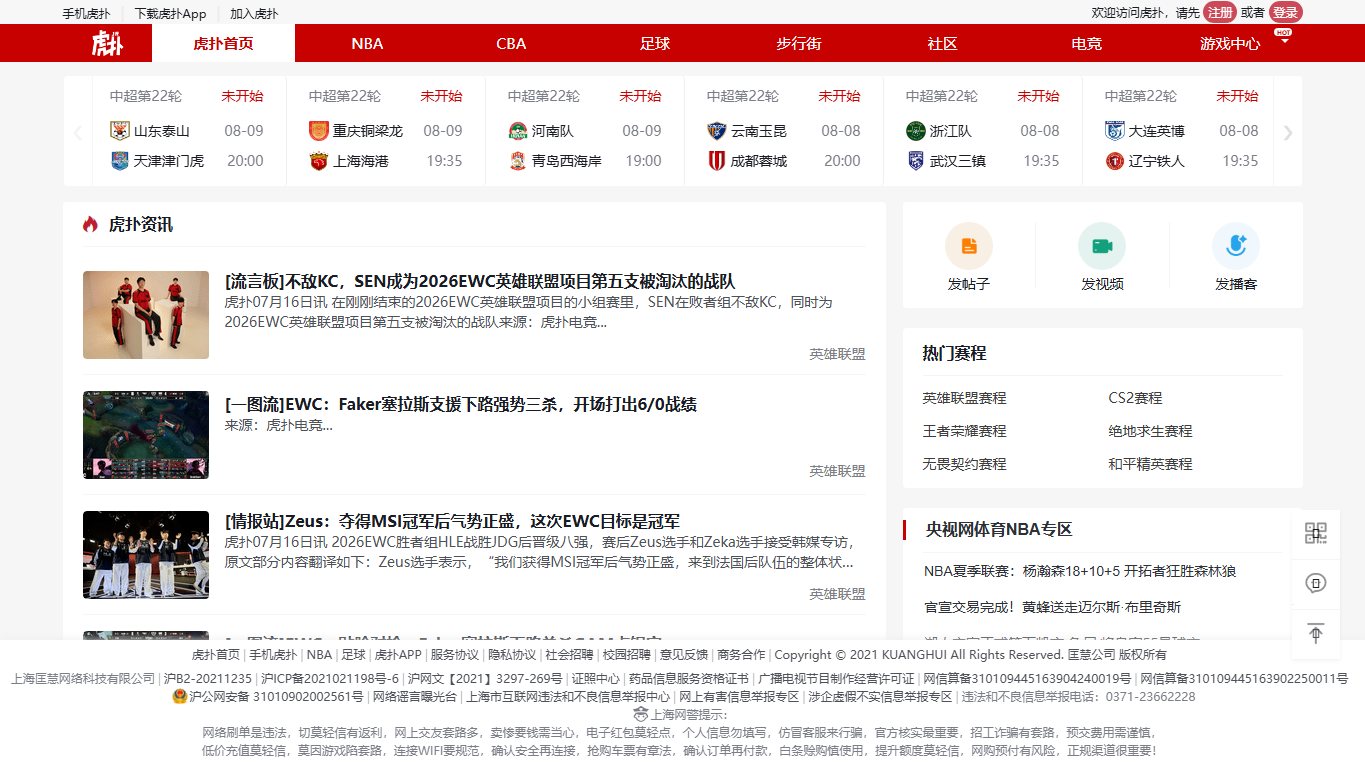
Task: Click 辽宁铁人 team crest icon
Action: (x=1115, y=160)
